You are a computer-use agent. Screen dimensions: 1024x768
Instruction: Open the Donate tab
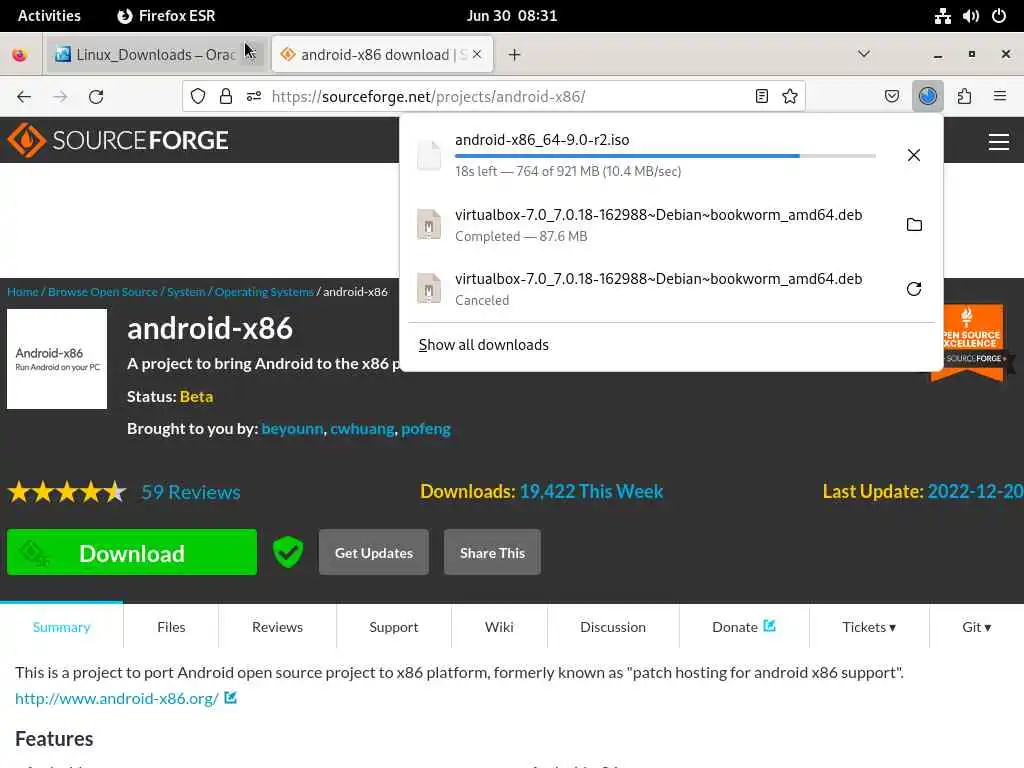point(744,627)
